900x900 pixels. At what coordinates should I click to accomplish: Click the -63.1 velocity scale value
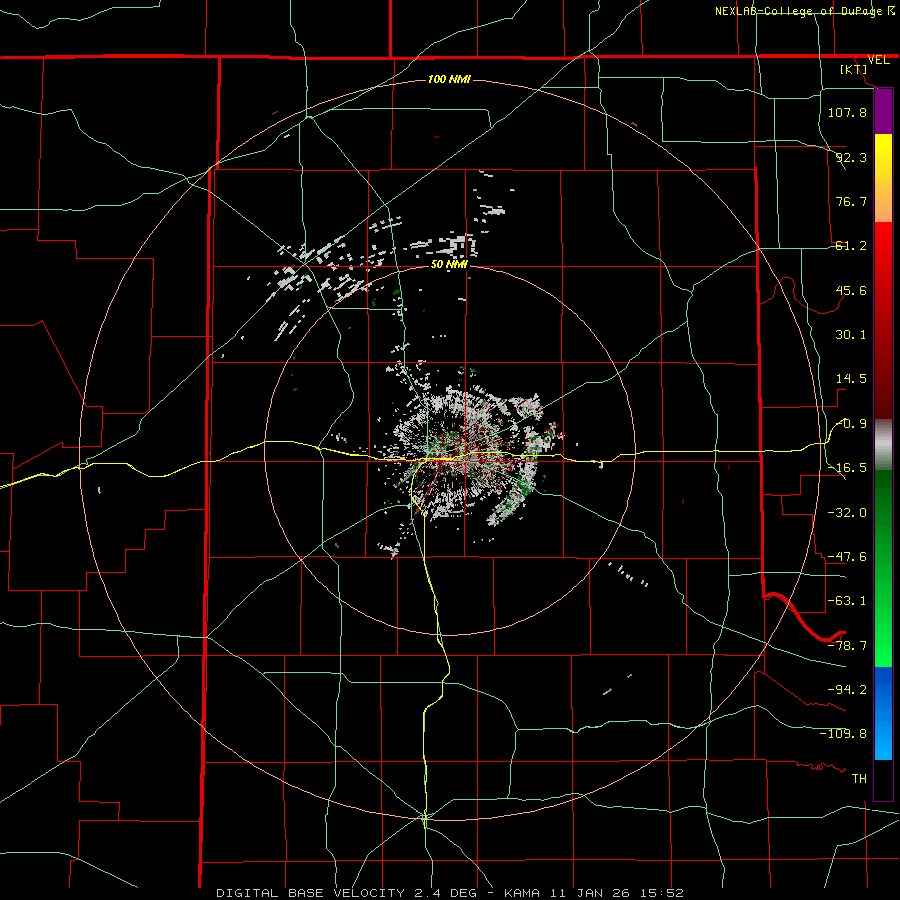[847, 601]
